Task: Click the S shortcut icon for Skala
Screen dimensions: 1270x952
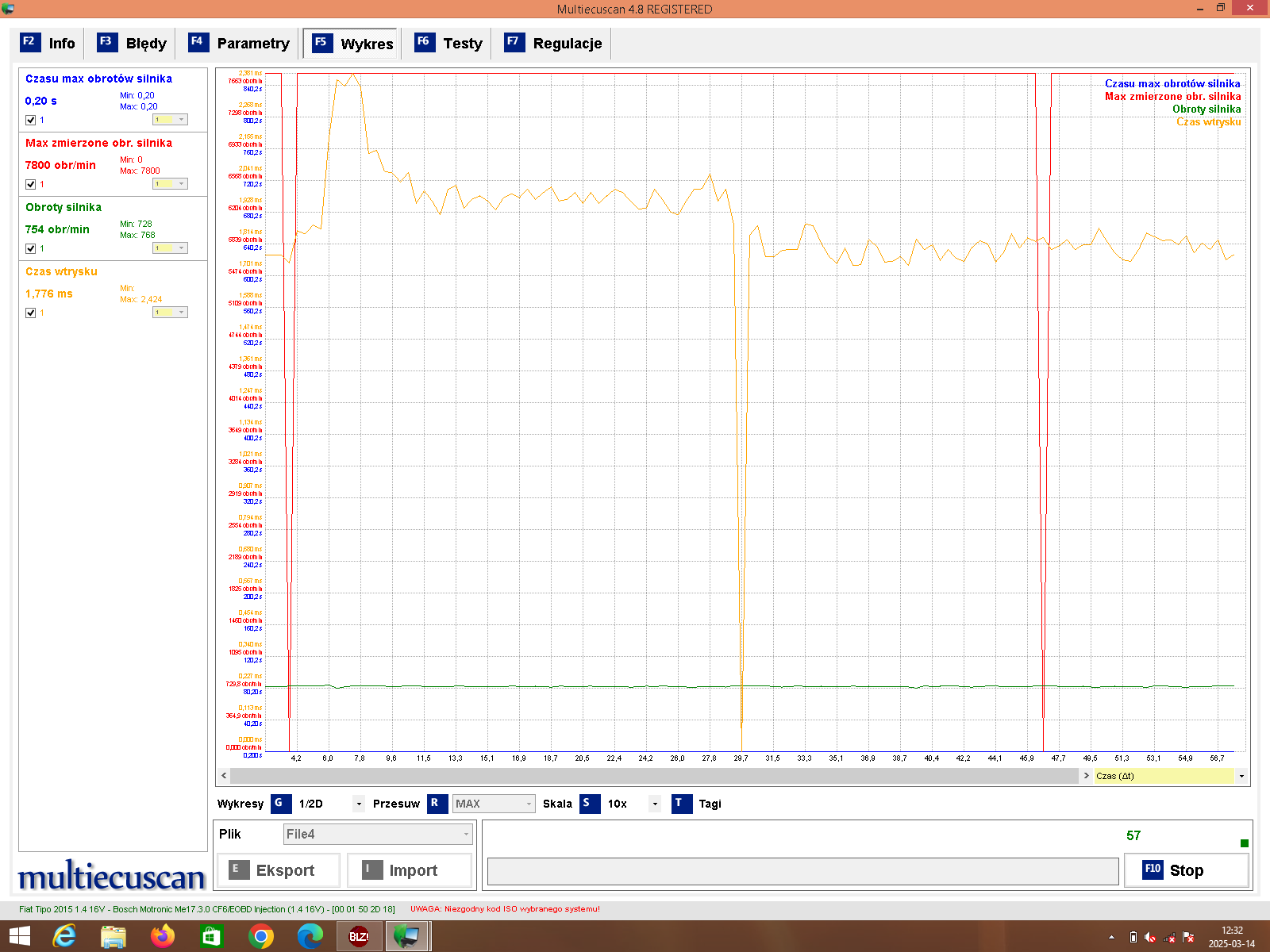Action: tap(589, 804)
